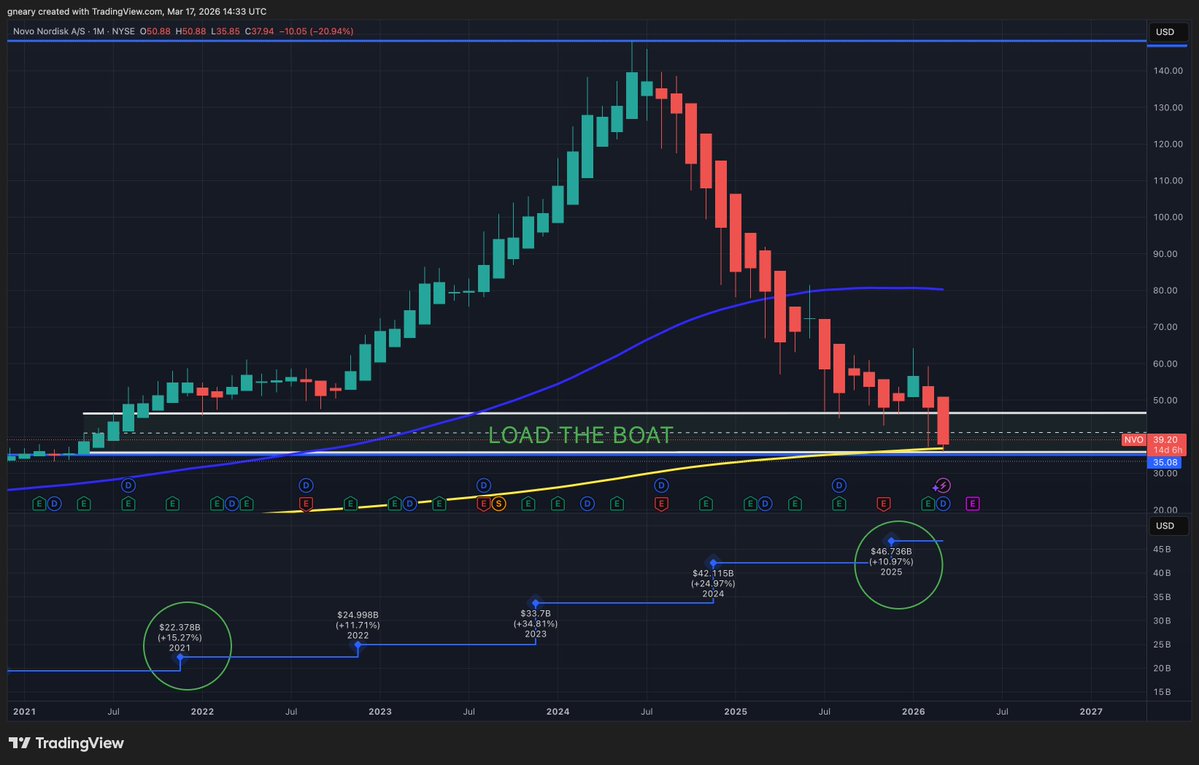Click the $46.736B revenue label

tap(891, 552)
